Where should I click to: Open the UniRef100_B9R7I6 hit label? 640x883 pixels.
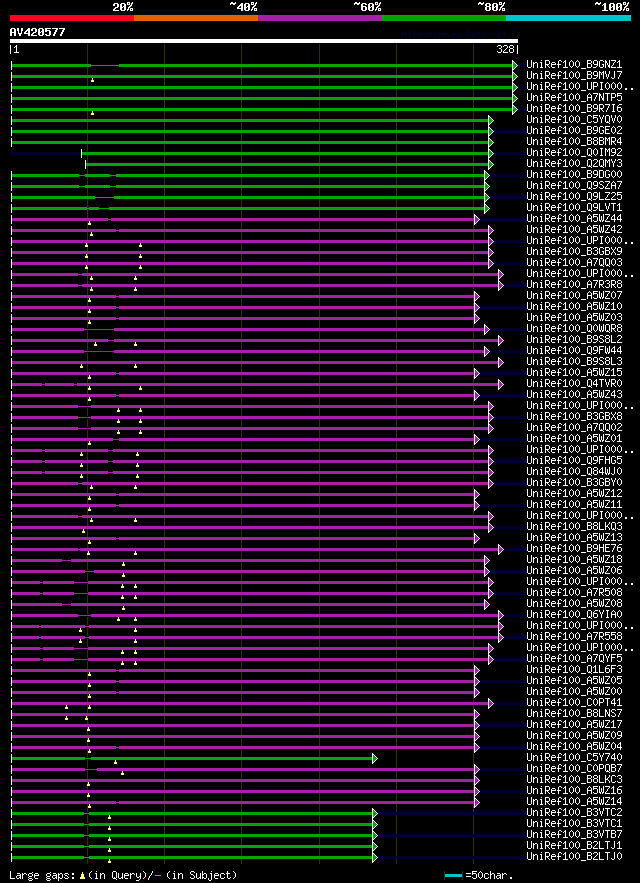coord(574,108)
